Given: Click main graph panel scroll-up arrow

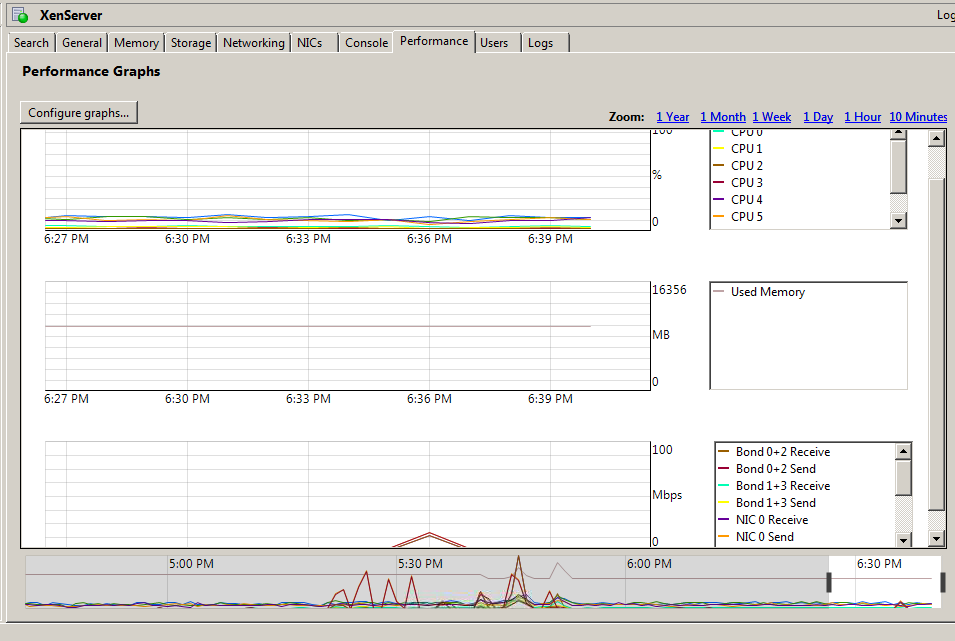Looking at the screenshot, I should [937, 139].
